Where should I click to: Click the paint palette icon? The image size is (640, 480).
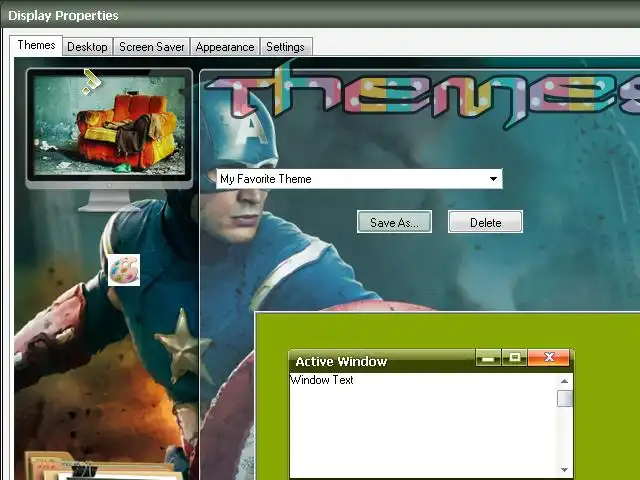[x=124, y=270]
